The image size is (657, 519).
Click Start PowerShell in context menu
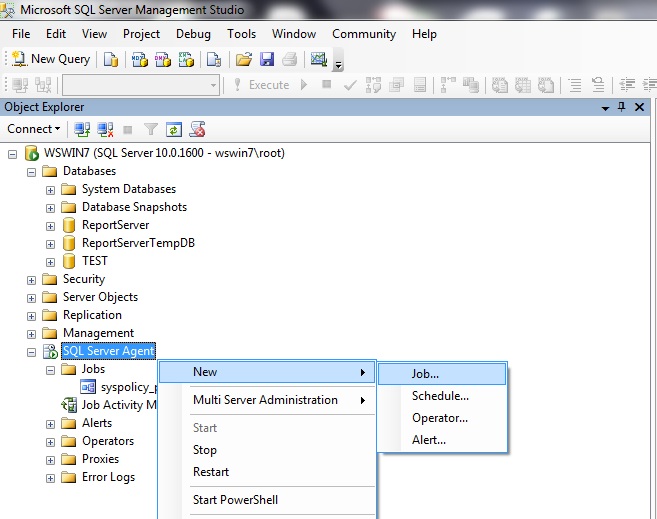point(235,500)
